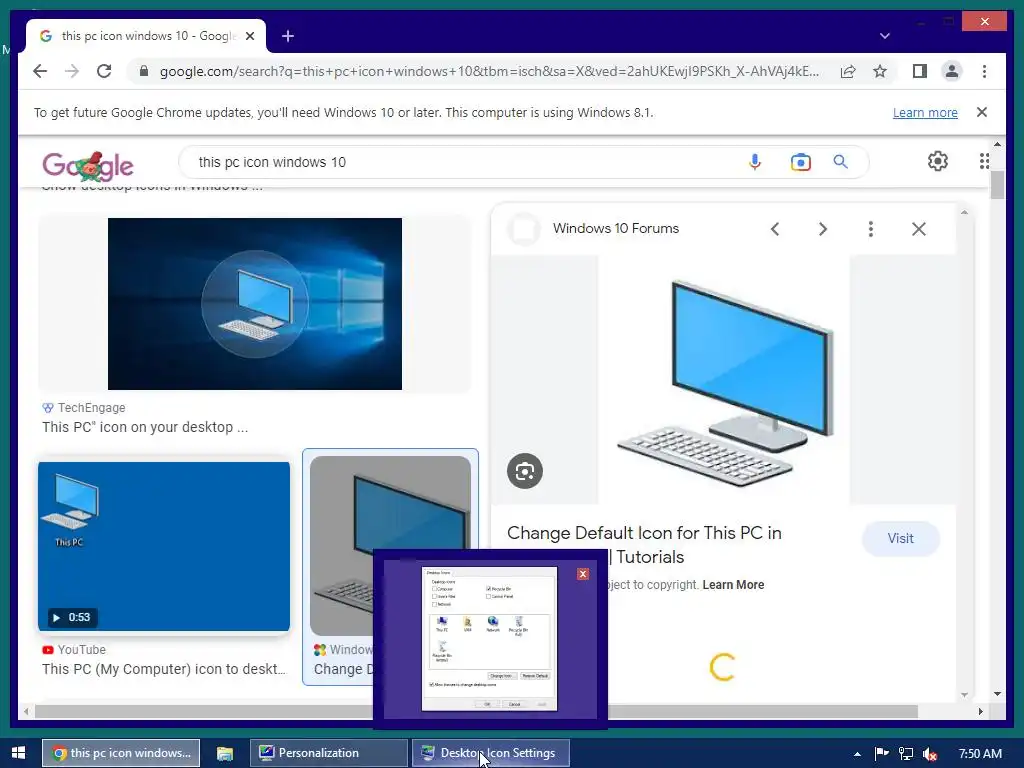Open preview panel more options
The image size is (1024, 768).
pyautogui.click(x=871, y=229)
